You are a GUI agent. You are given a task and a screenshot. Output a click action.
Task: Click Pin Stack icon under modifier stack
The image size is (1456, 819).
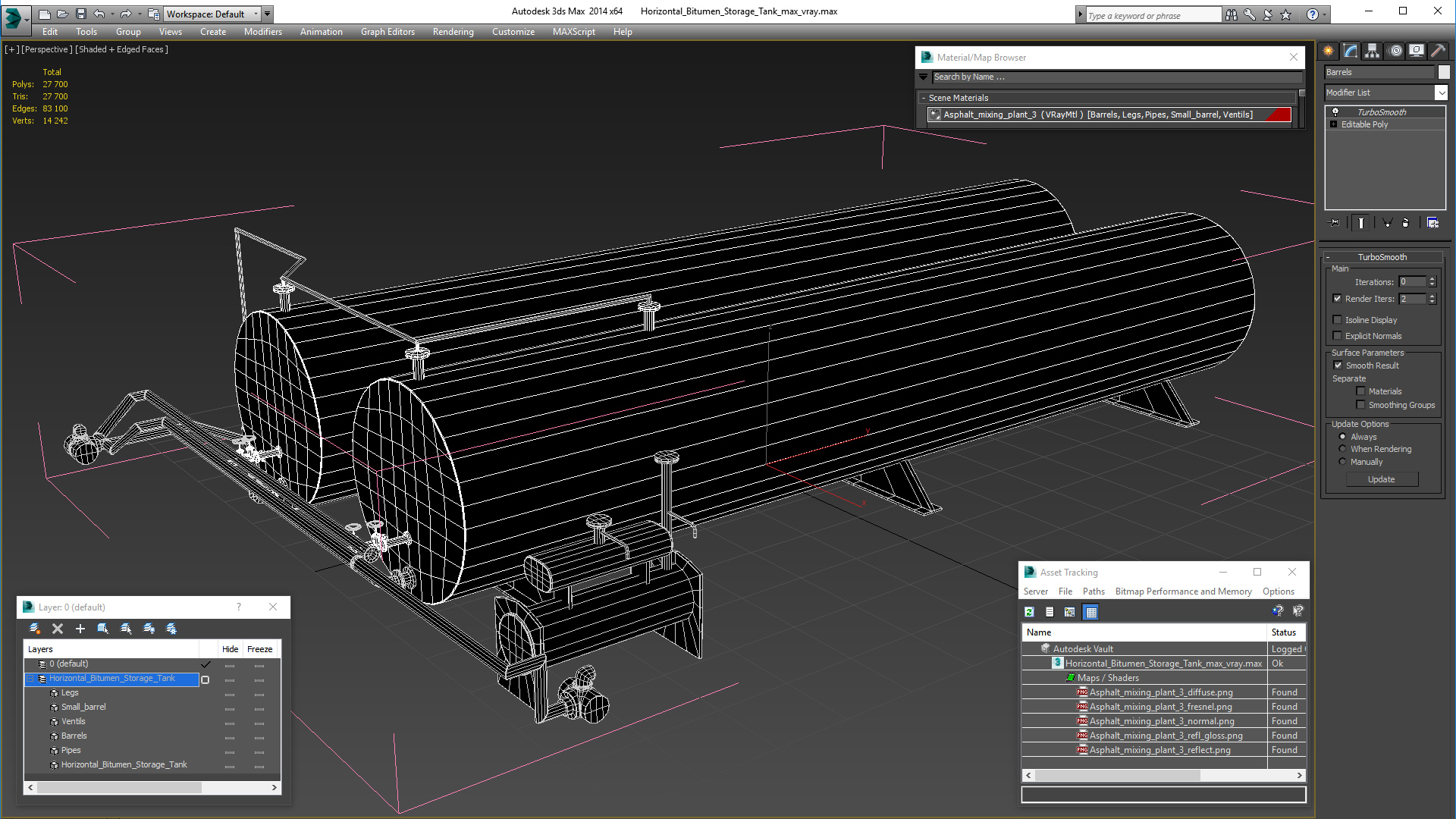1335,223
